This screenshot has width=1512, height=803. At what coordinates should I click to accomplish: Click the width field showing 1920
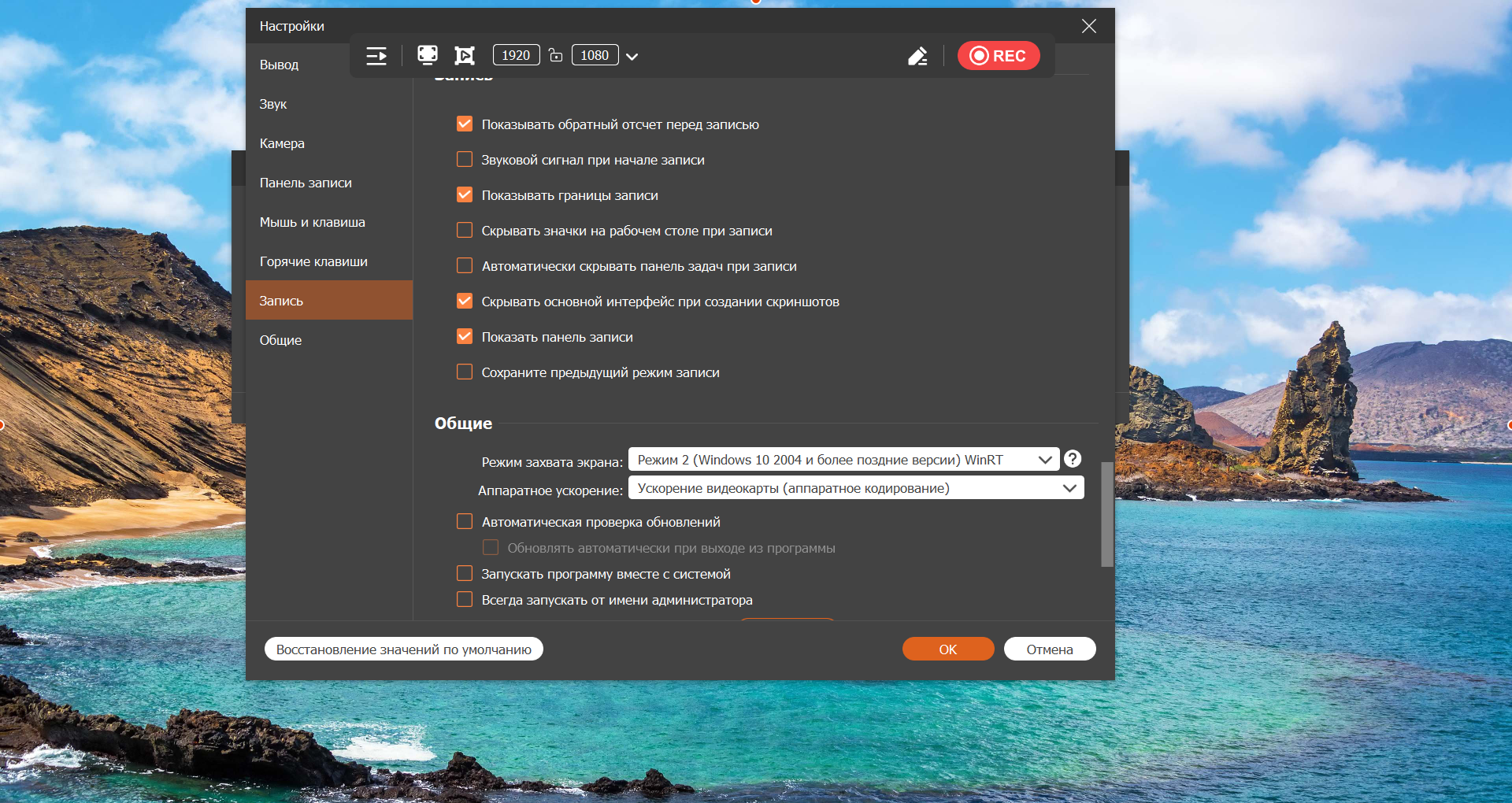pyautogui.click(x=516, y=55)
